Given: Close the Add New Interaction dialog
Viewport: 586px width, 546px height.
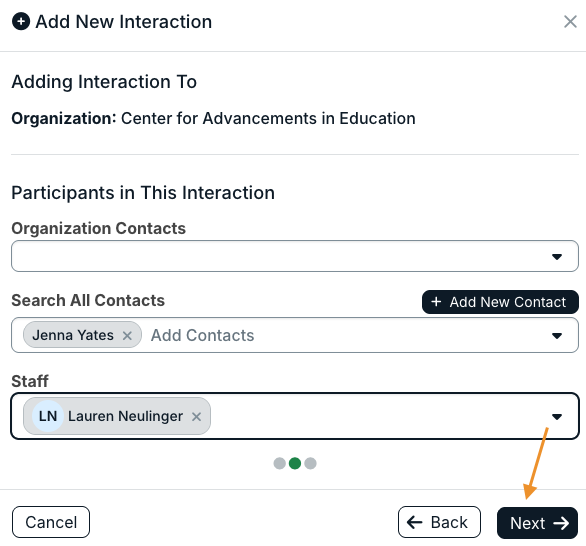Looking at the screenshot, I should 570,22.
